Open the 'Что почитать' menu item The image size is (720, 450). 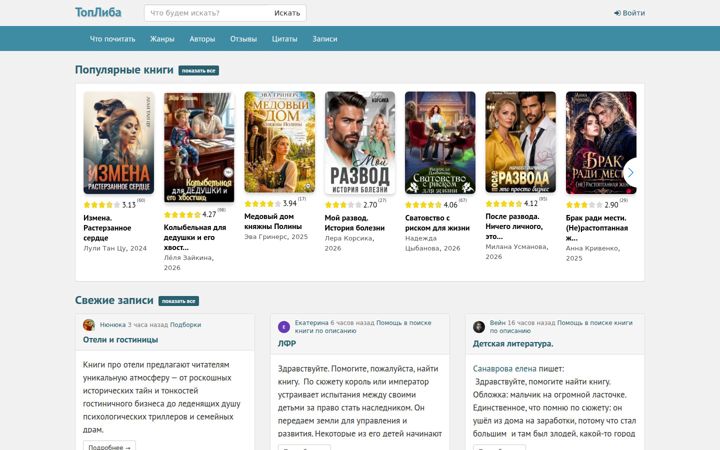click(x=112, y=39)
